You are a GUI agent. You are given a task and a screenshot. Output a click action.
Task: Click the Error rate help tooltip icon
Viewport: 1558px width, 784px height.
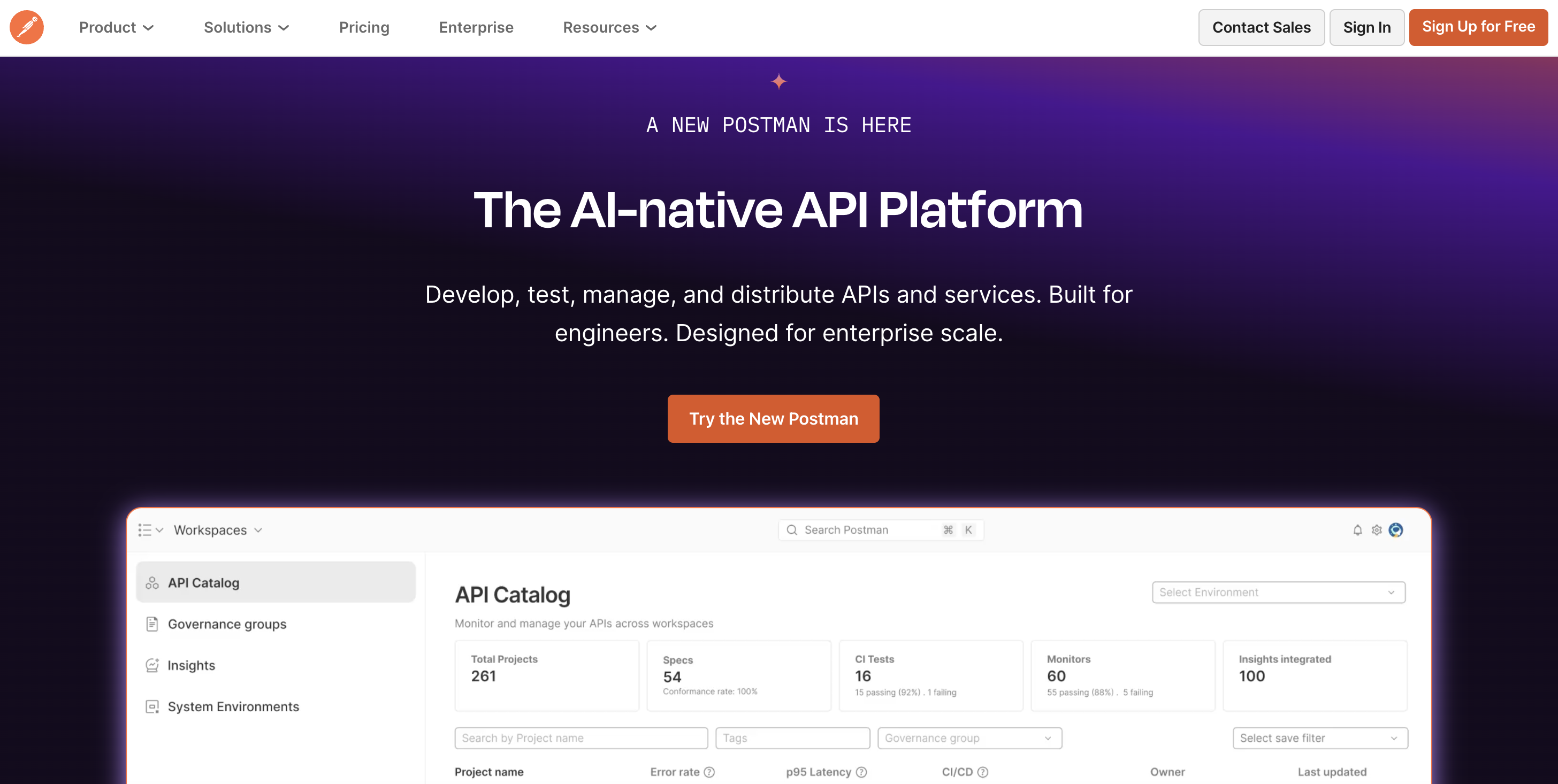[709, 772]
